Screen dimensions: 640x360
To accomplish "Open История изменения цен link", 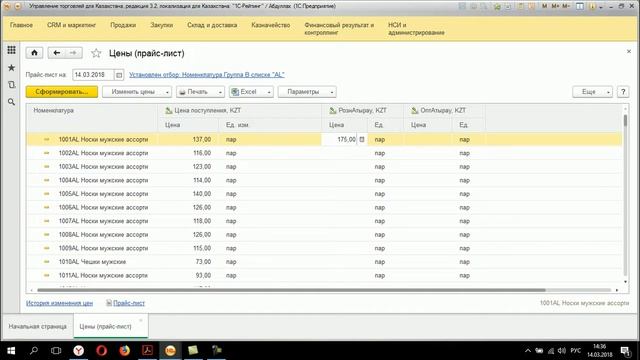I will click(59, 303).
